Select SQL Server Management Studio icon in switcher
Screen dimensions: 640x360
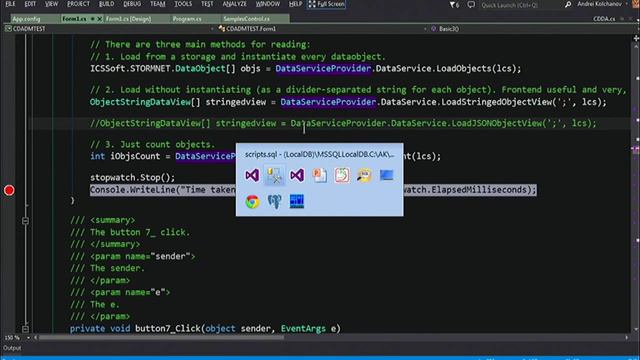tap(274, 176)
